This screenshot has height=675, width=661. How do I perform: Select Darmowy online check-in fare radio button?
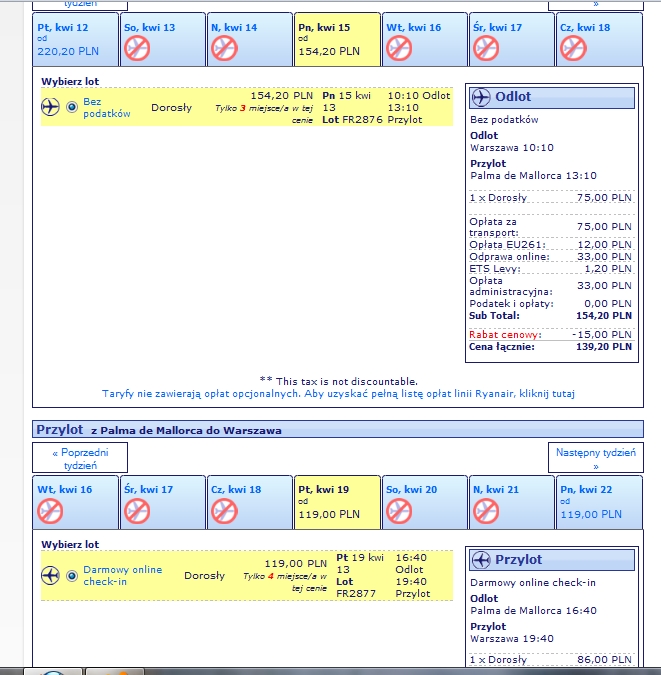tap(72, 576)
